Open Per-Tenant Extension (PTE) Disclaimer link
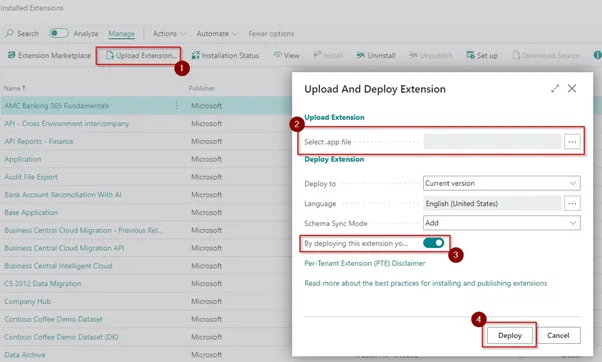Image resolution: width=602 pixels, height=362 pixels. click(365, 263)
